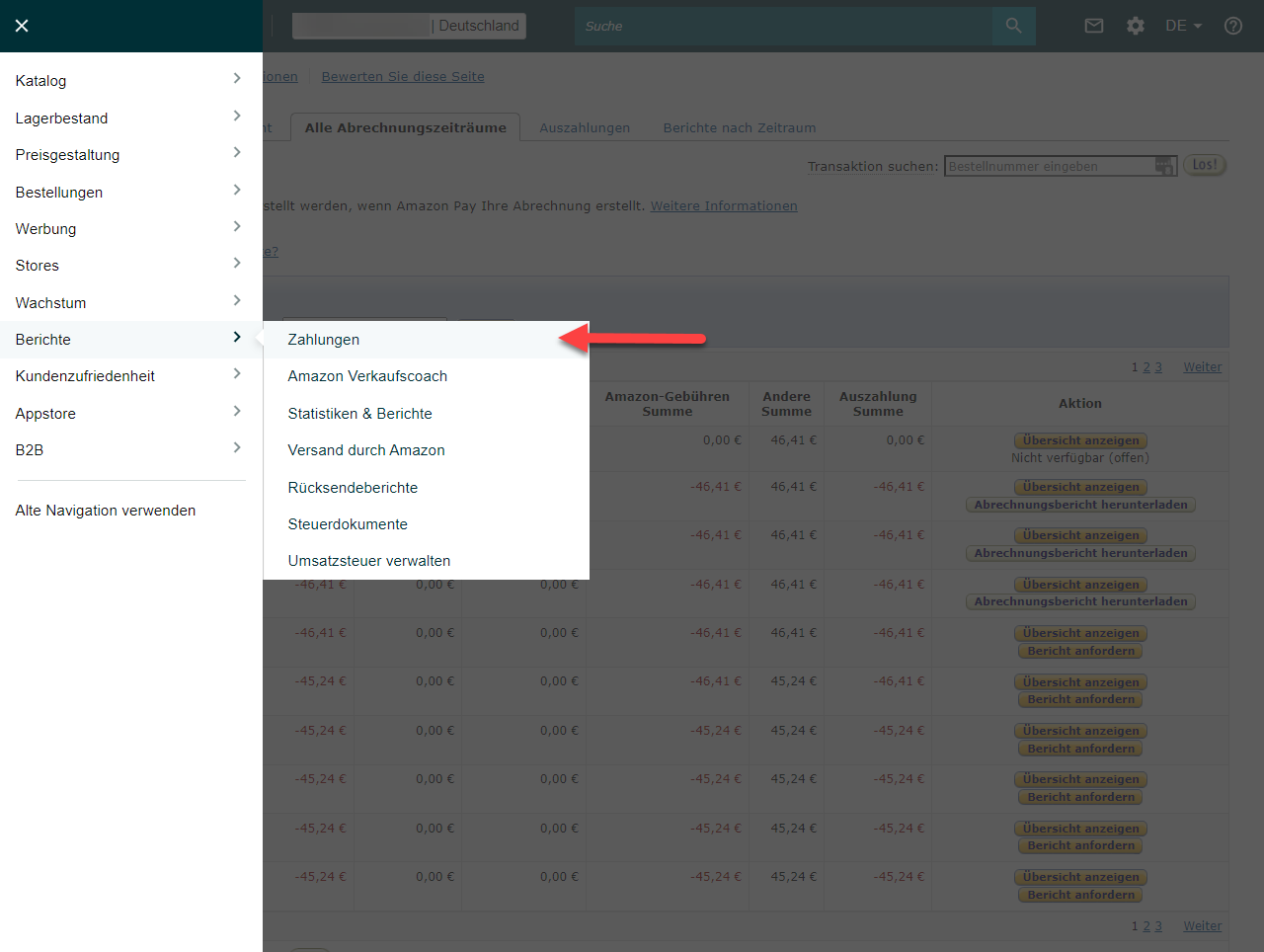Click the Weitere Informationen link

pyautogui.click(x=724, y=205)
